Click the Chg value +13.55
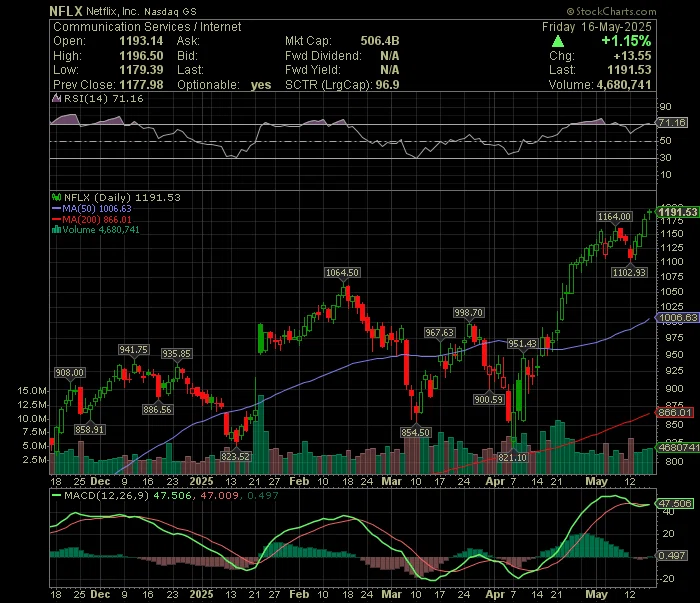This screenshot has width=700, height=603. click(632, 56)
